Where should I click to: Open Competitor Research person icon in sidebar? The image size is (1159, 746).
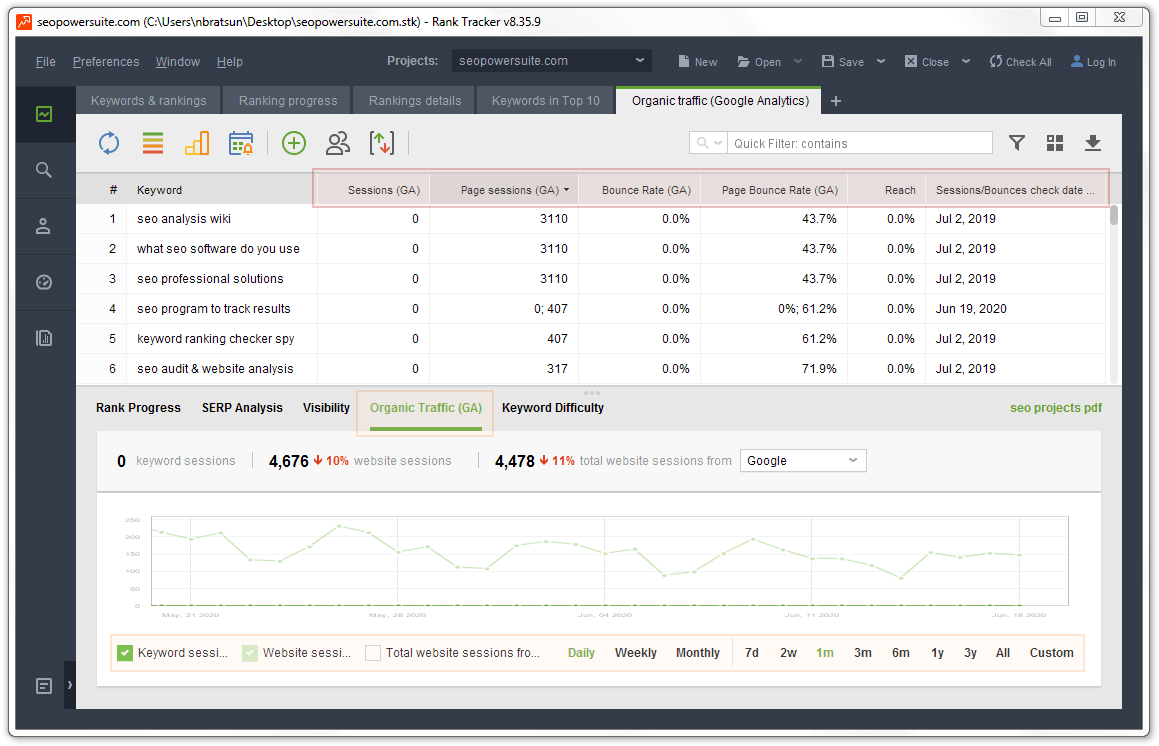click(x=44, y=226)
